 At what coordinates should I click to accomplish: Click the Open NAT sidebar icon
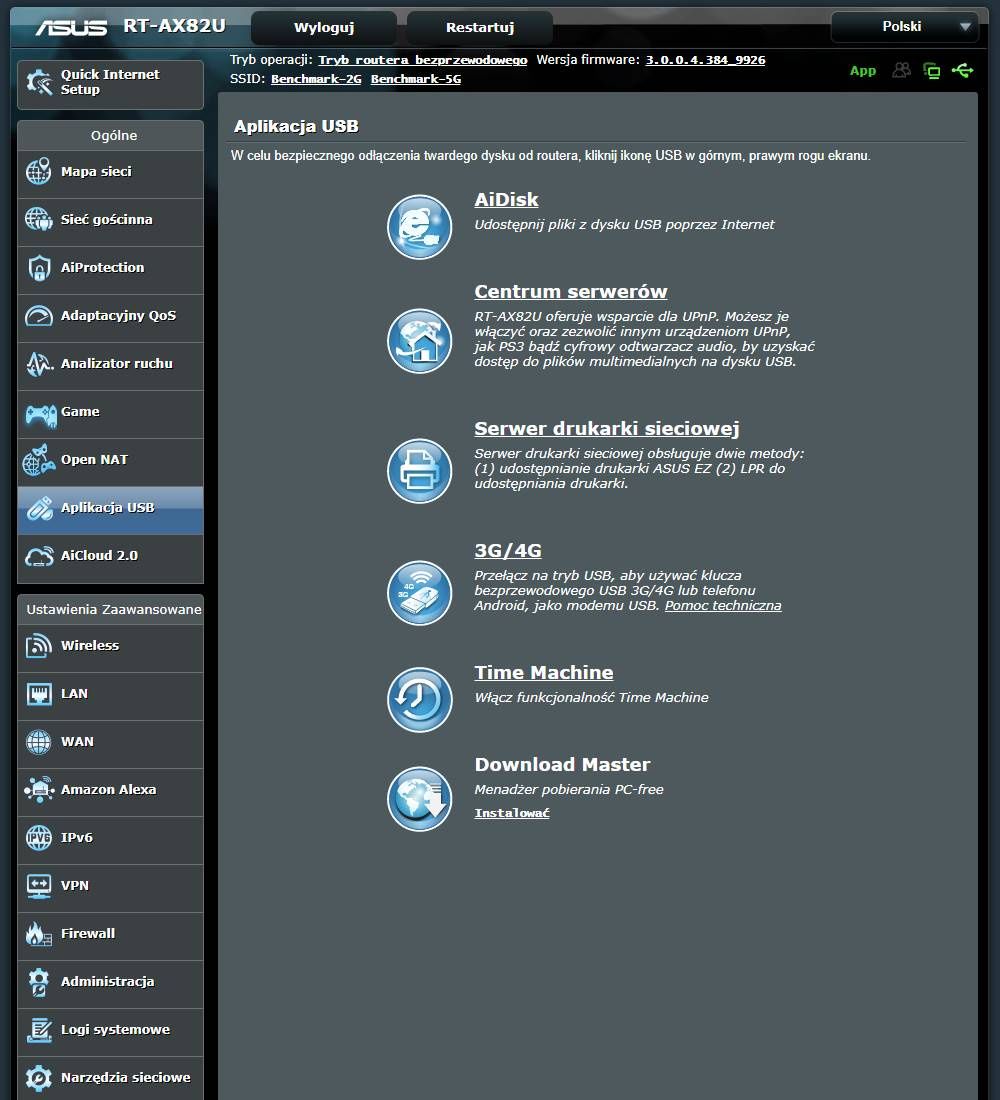pyautogui.click(x=39, y=460)
